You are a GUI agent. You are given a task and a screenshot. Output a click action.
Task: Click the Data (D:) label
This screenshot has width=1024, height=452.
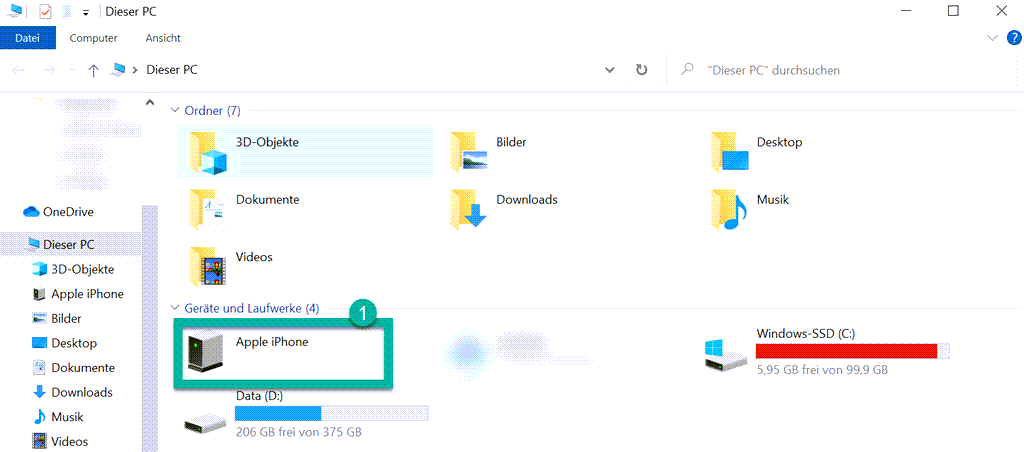click(x=259, y=396)
